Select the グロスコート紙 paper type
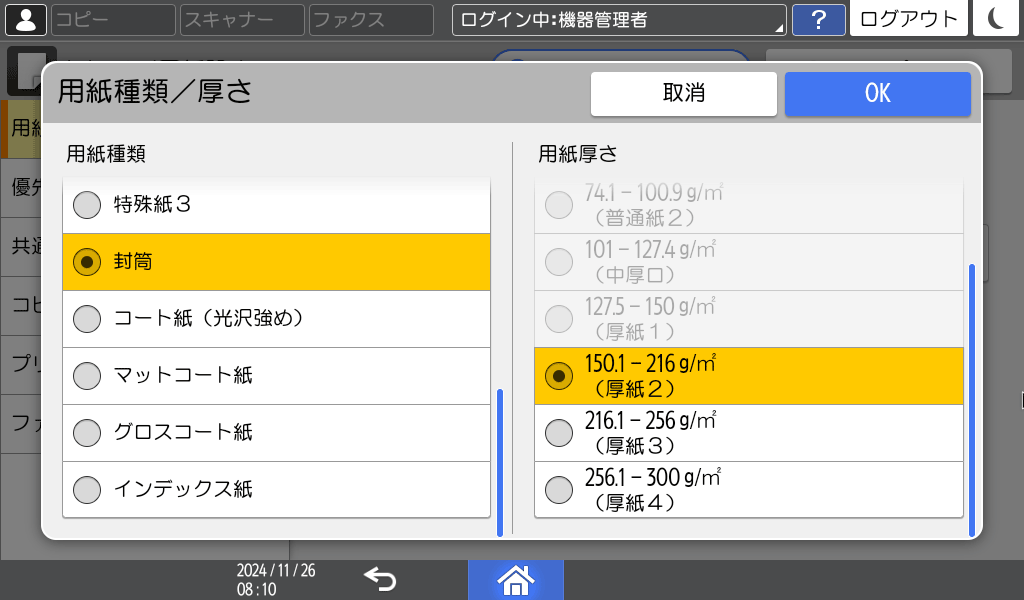Viewport: 1024px width, 600px height. tap(276, 432)
